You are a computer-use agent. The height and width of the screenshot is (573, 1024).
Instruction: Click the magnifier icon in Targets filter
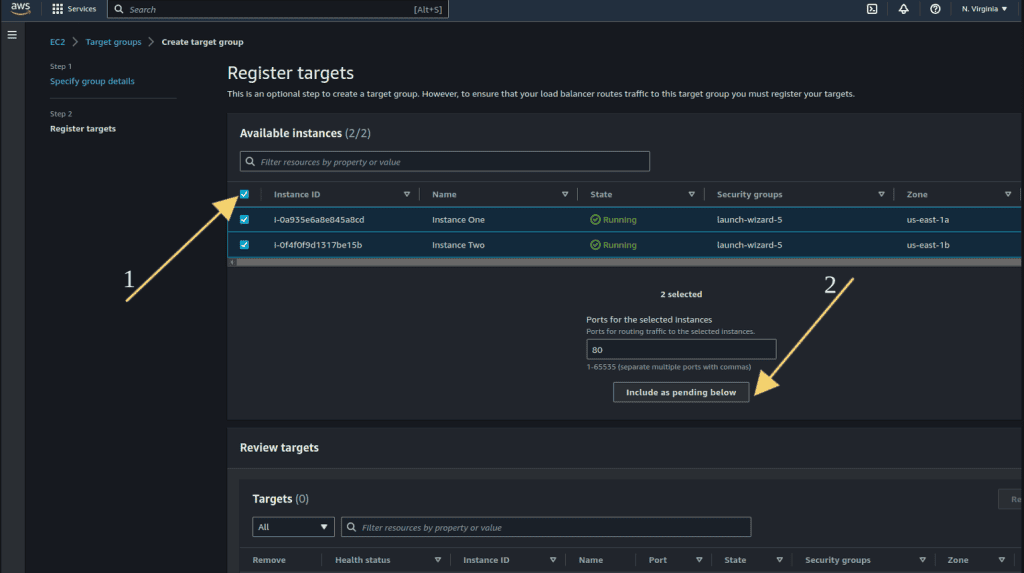(x=351, y=527)
